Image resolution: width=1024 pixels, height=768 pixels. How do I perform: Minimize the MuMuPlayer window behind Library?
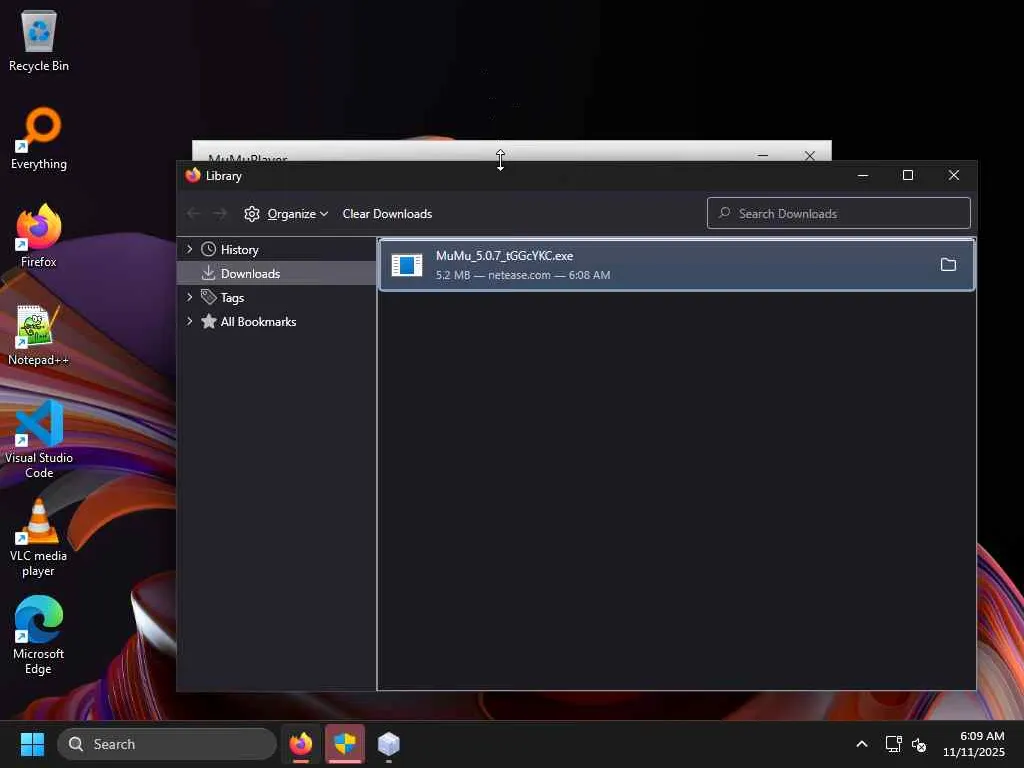[763, 155]
